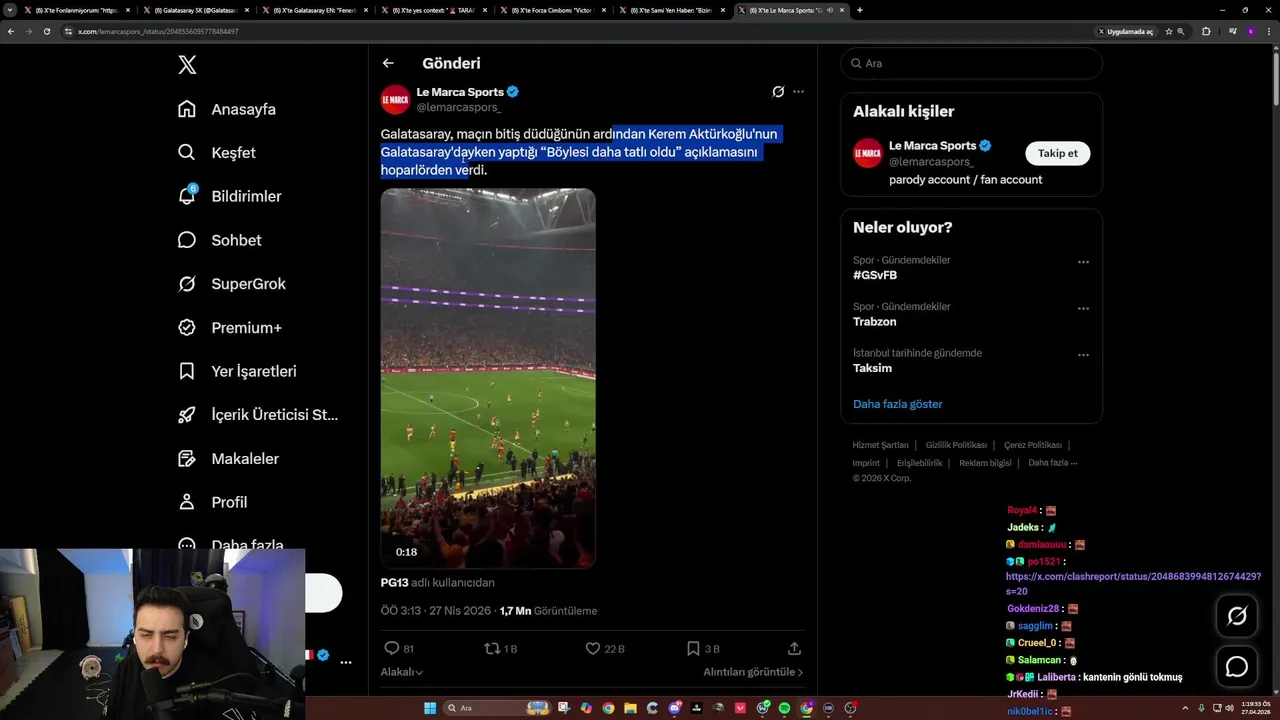Bookmark the post with 3 B icon
The width and height of the screenshot is (1280, 720).
coord(693,649)
